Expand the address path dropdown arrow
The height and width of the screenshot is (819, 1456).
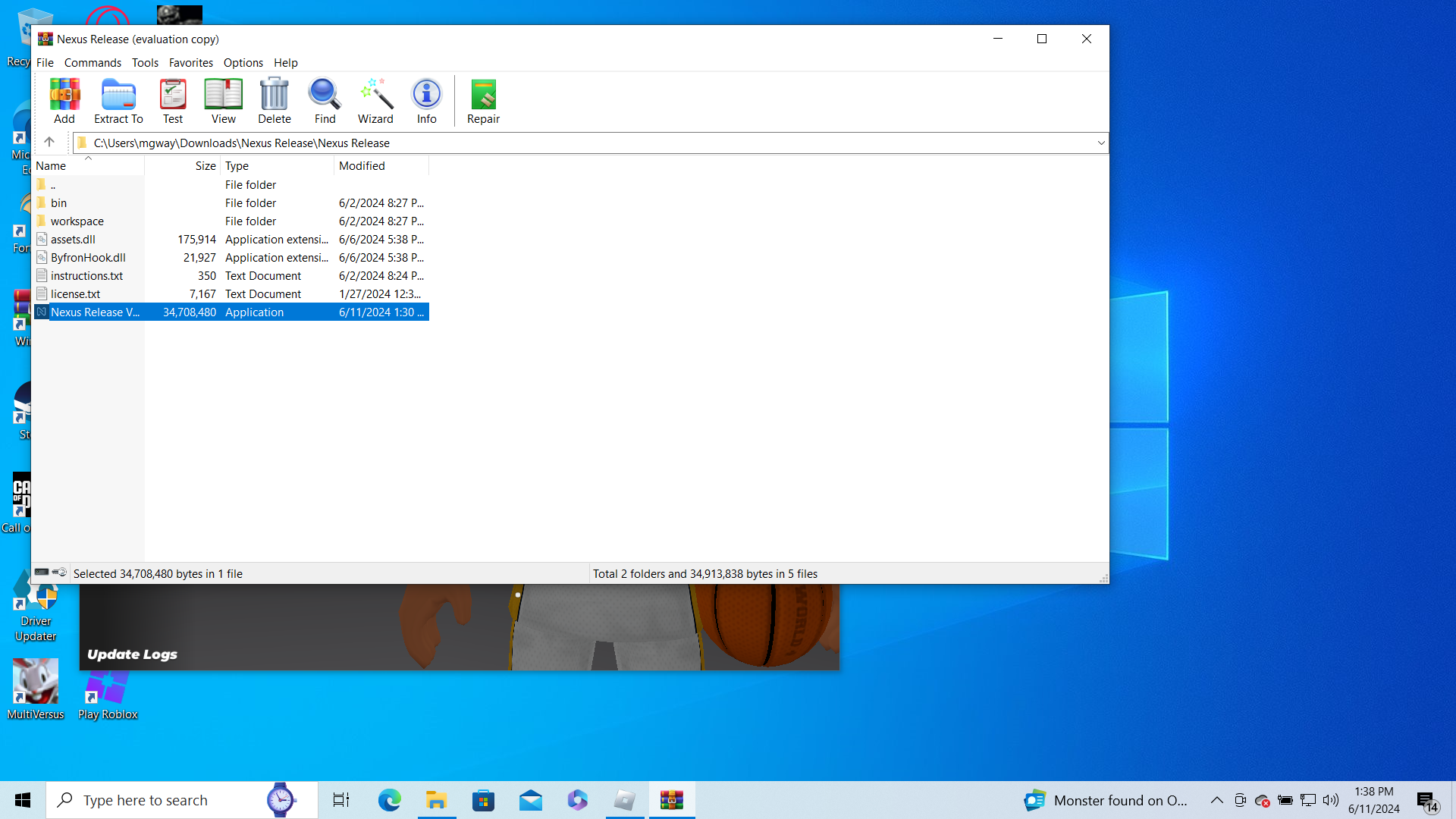tap(1100, 143)
